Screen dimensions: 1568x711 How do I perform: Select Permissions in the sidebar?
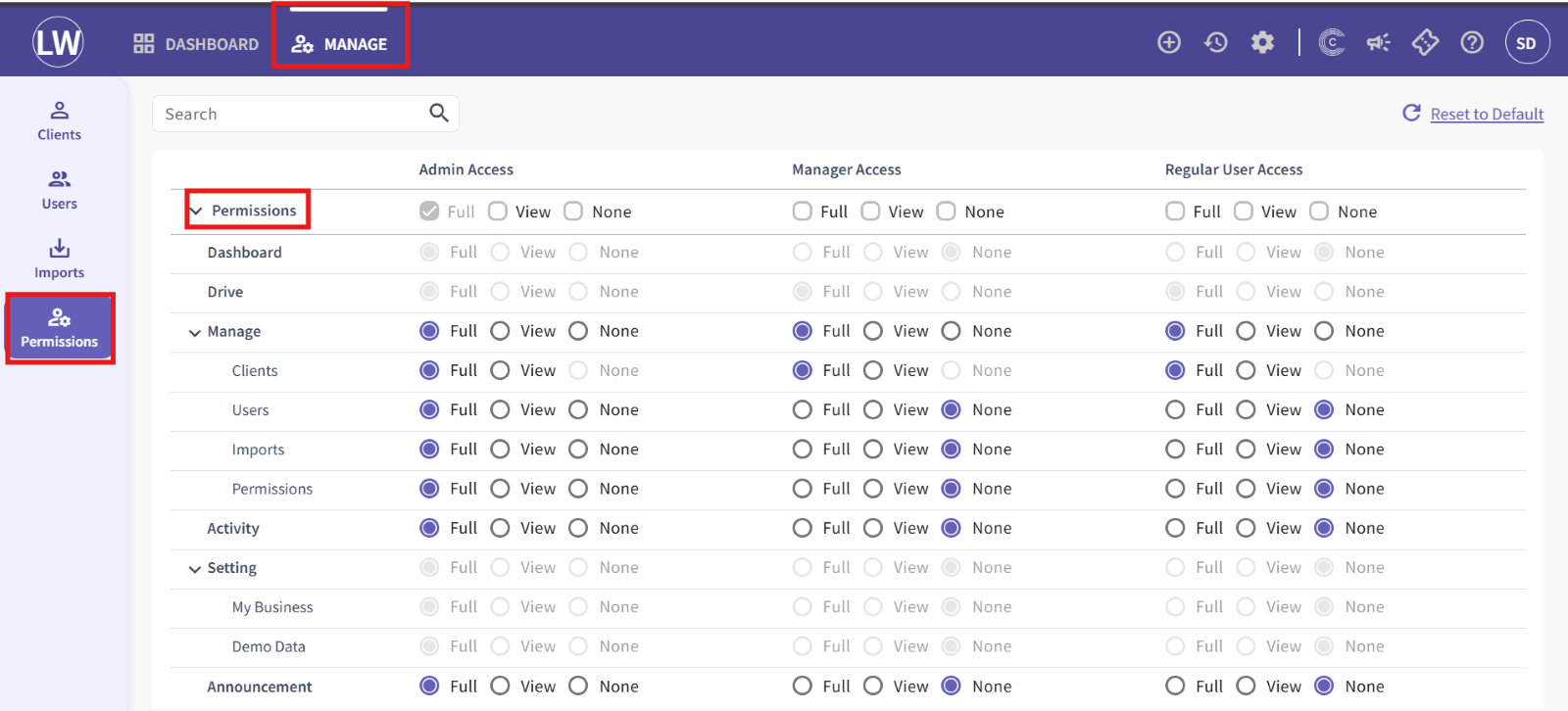60,328
